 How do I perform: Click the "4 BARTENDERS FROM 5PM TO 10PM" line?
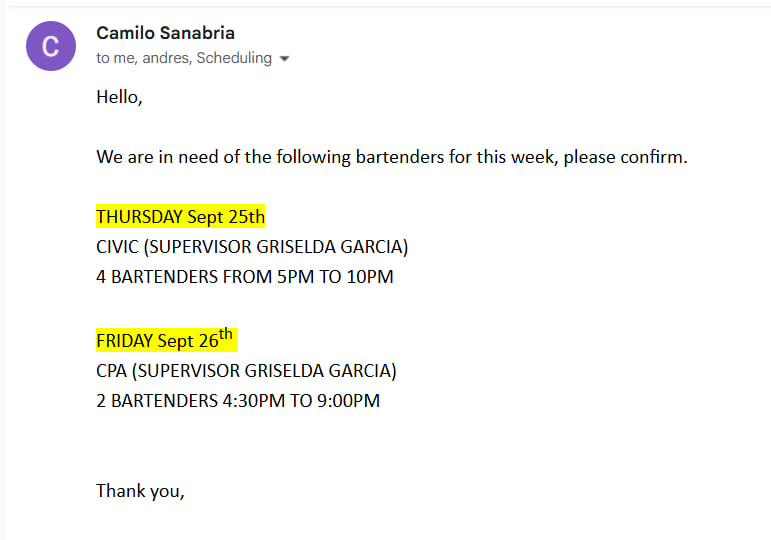pos(244,277)
